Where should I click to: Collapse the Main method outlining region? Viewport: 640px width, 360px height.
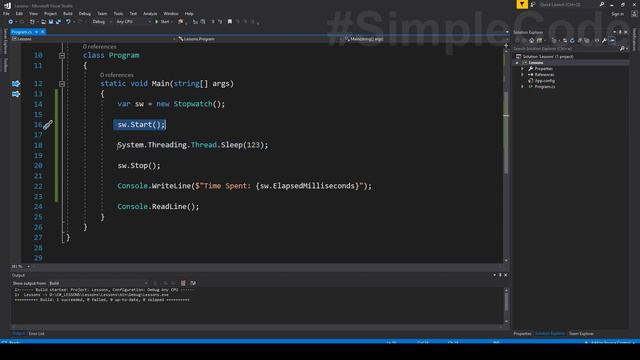[62, 84]
